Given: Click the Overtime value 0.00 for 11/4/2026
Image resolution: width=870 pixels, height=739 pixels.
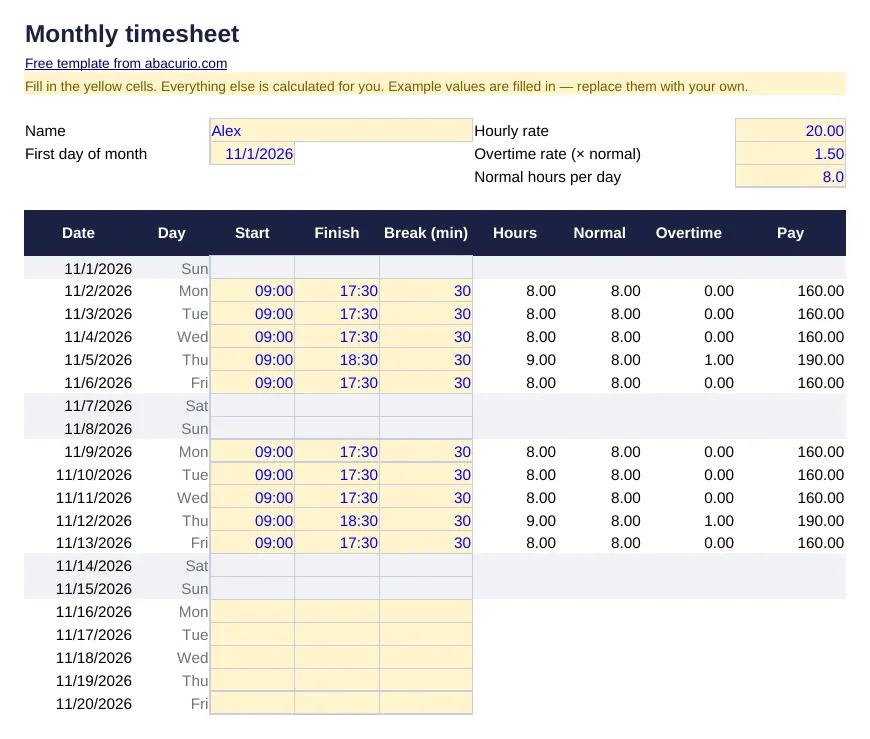Looking at the screenshot, I should click(719, 337).
